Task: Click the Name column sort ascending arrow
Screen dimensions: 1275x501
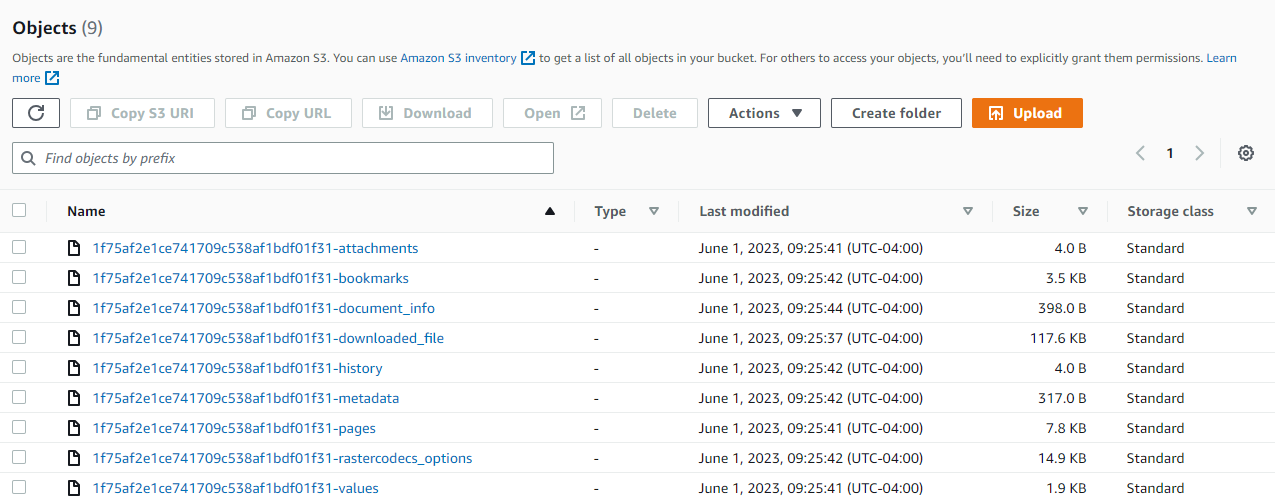Action: tap(549, 211)
